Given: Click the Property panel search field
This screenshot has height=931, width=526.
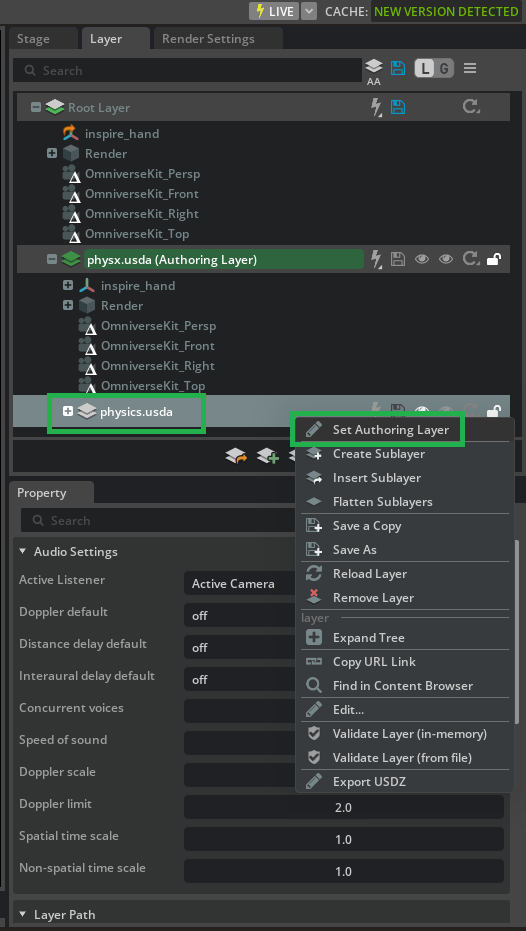Looking at the screenshot, I should click(x=159, y=520).
